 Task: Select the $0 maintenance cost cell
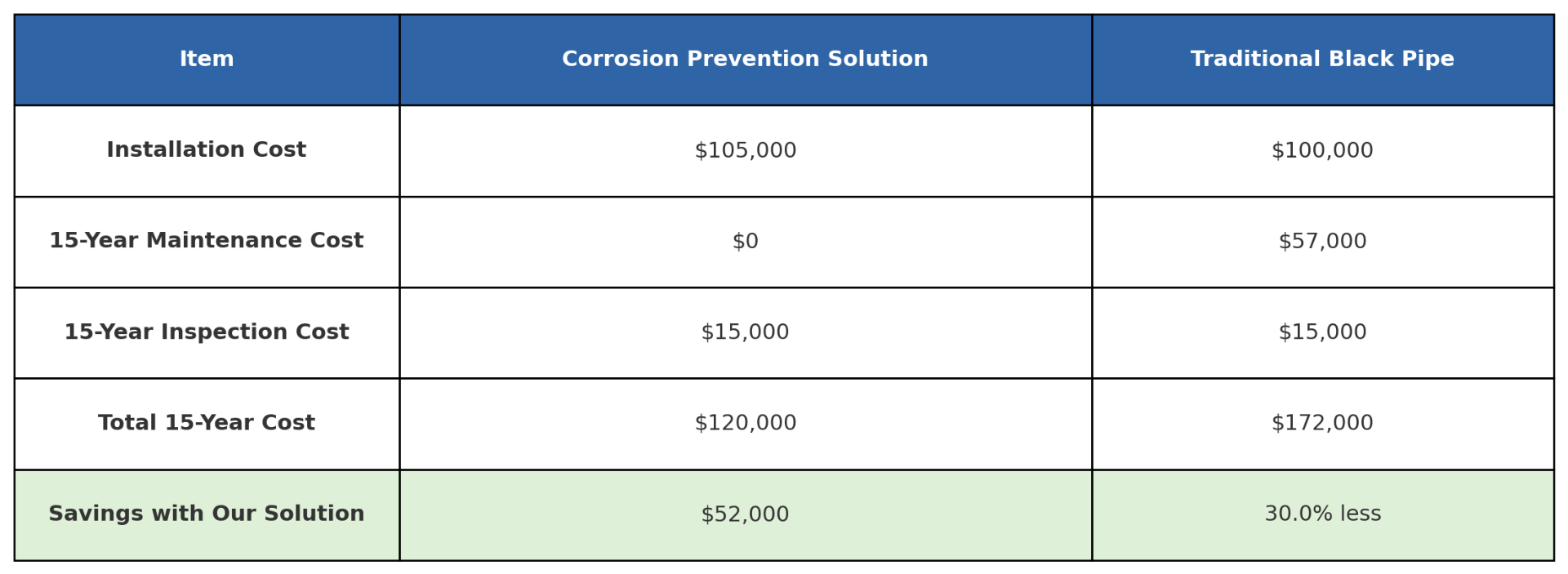(745, 242)
